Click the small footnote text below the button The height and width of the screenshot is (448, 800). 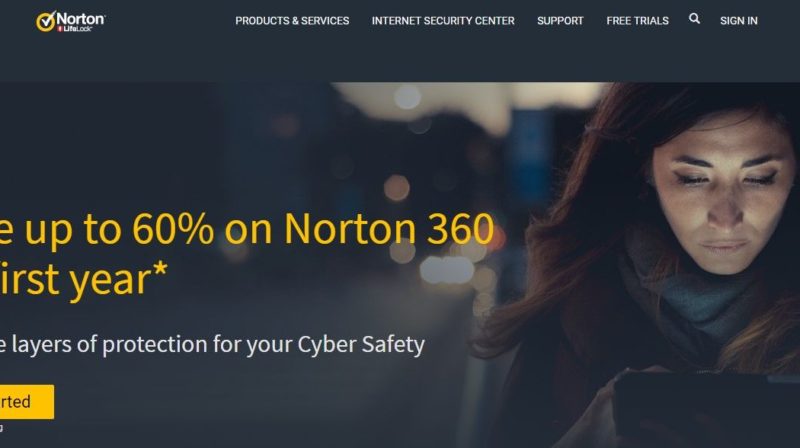2,427
